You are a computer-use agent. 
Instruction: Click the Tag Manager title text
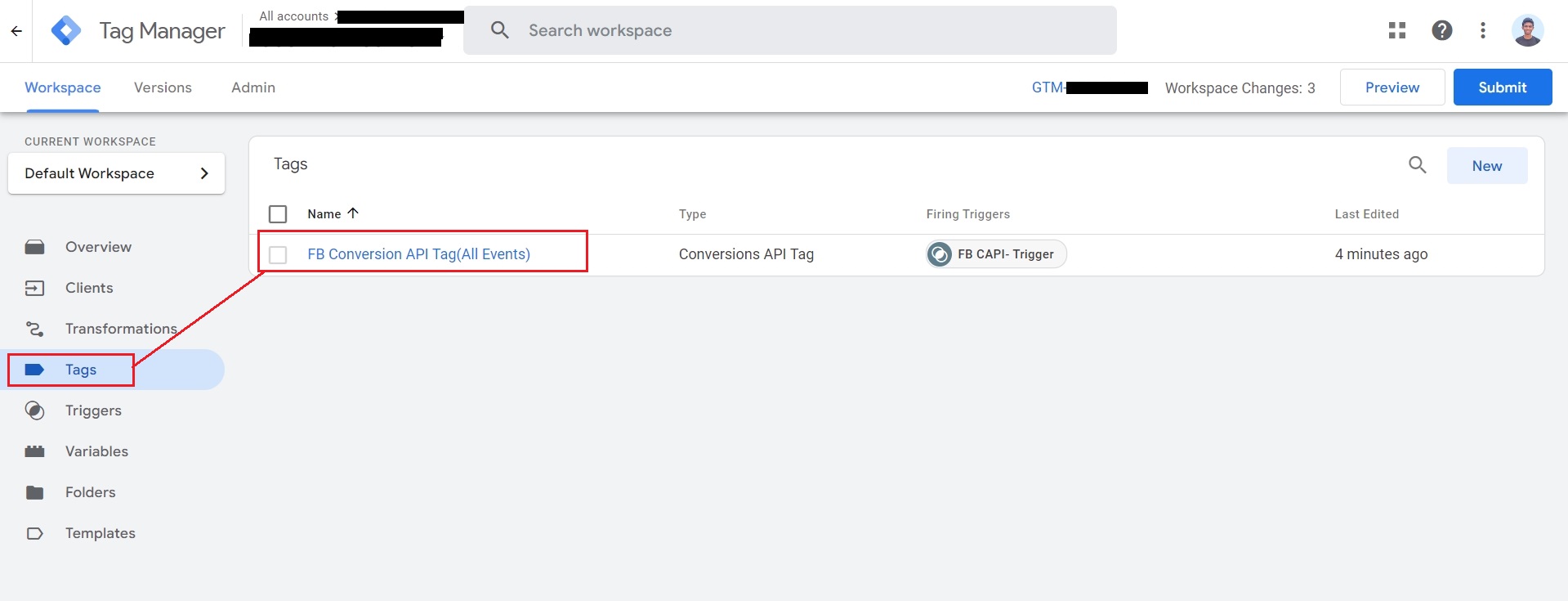coord(162,31)
